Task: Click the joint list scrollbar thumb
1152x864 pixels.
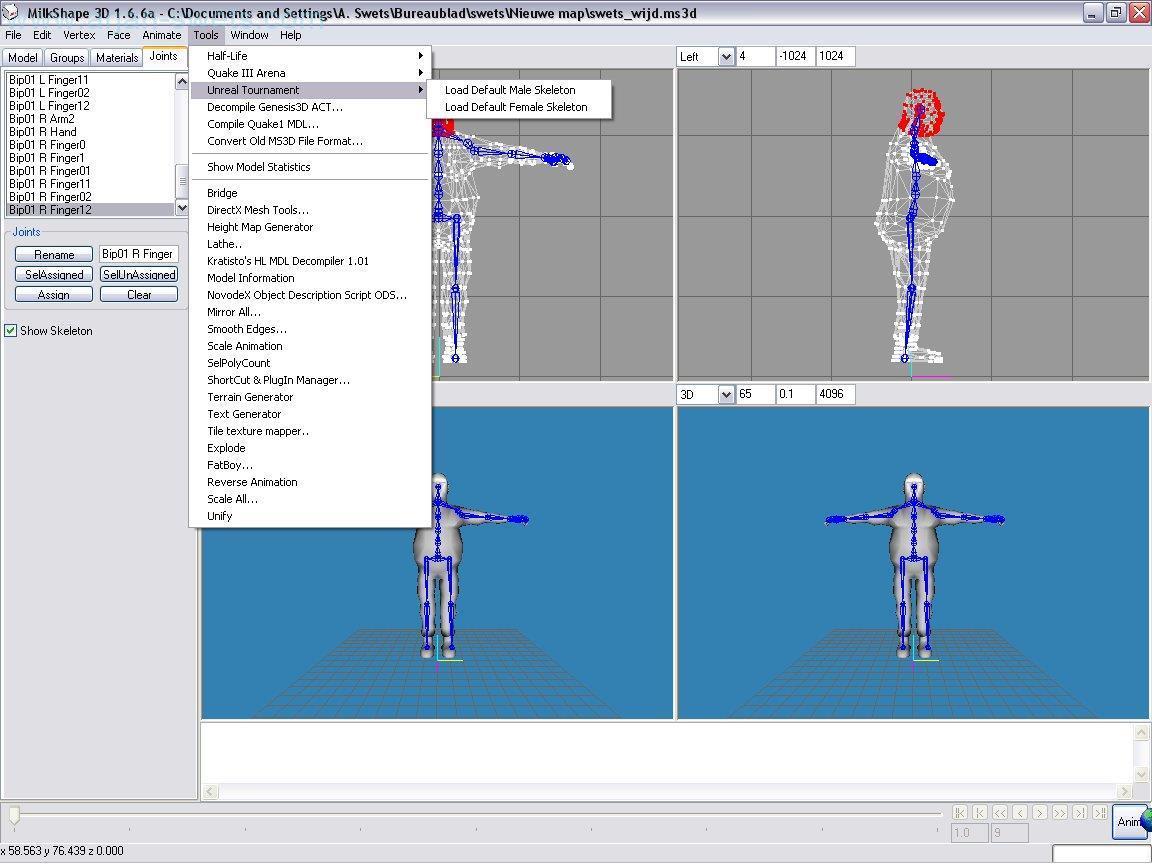Action: point(181,180)
